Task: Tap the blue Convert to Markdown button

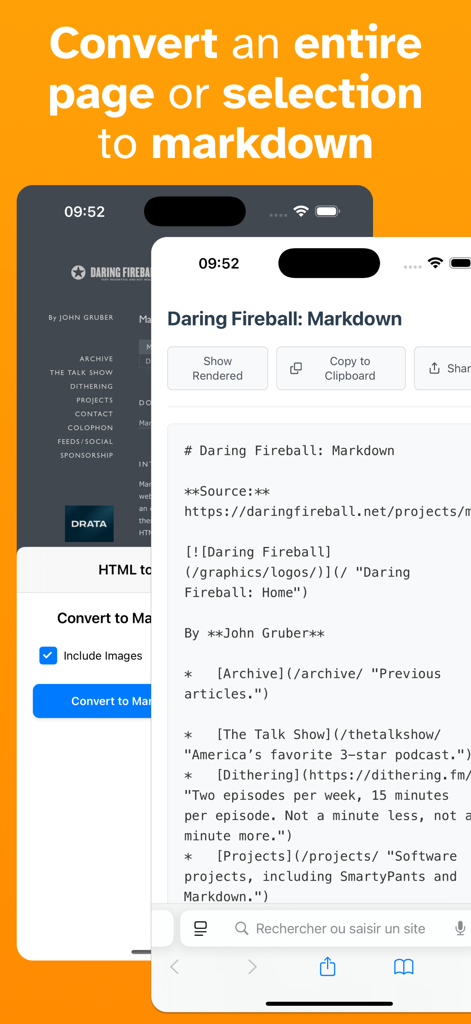Action: [x=92, y=701]
